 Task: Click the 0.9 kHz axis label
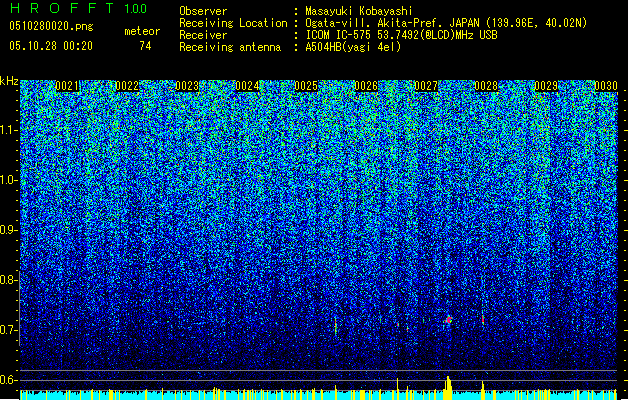coord(8,230)
